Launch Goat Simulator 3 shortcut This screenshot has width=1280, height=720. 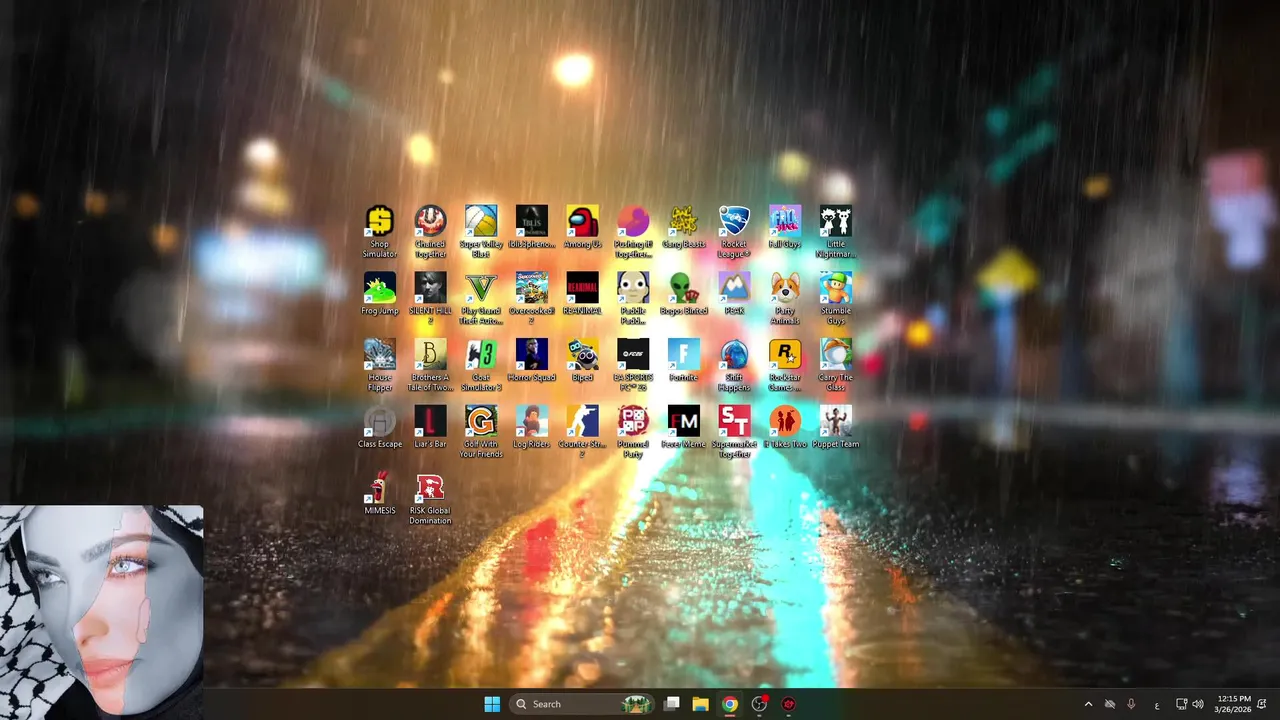pyautogui.click(x=481, y=354)
